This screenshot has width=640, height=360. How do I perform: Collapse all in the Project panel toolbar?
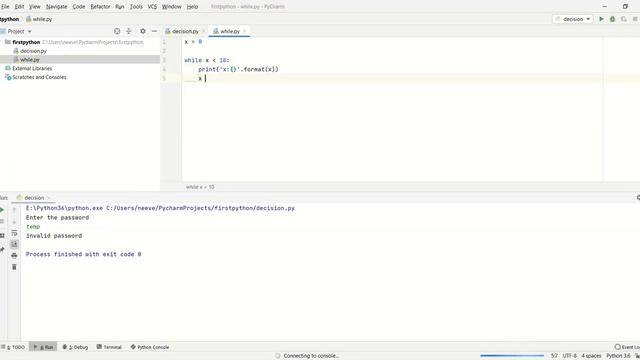click(129, 31)
